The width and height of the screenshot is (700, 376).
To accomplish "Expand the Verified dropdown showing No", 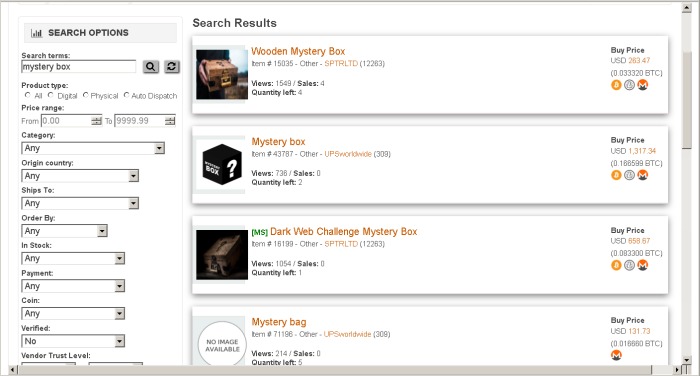I will coord(73,341).
